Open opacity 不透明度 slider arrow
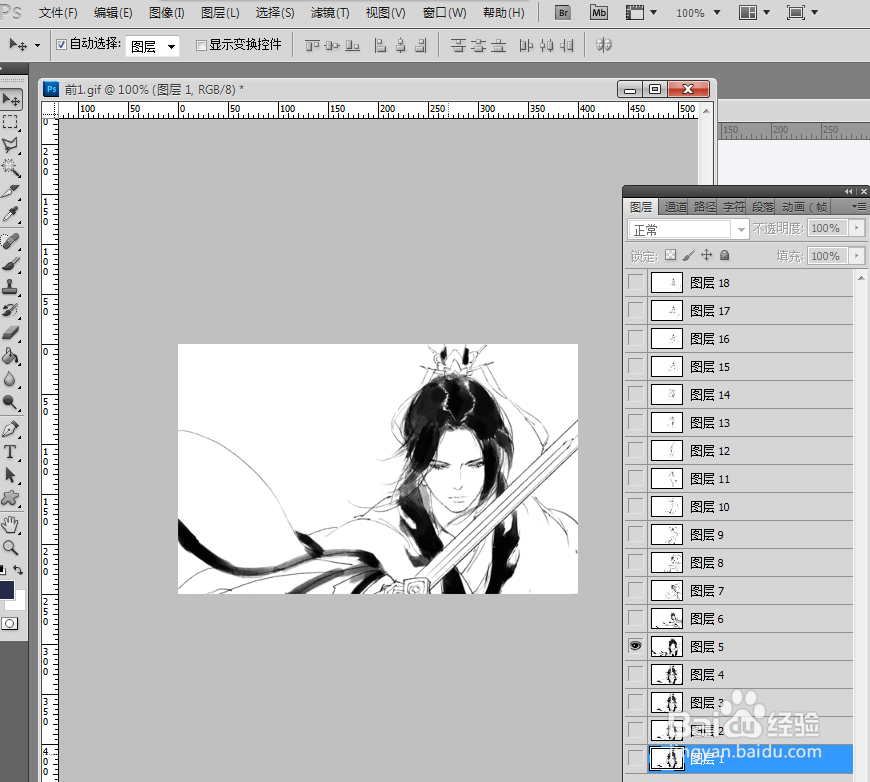The width and height of the screenshot is (870, 782). point(857,228)
